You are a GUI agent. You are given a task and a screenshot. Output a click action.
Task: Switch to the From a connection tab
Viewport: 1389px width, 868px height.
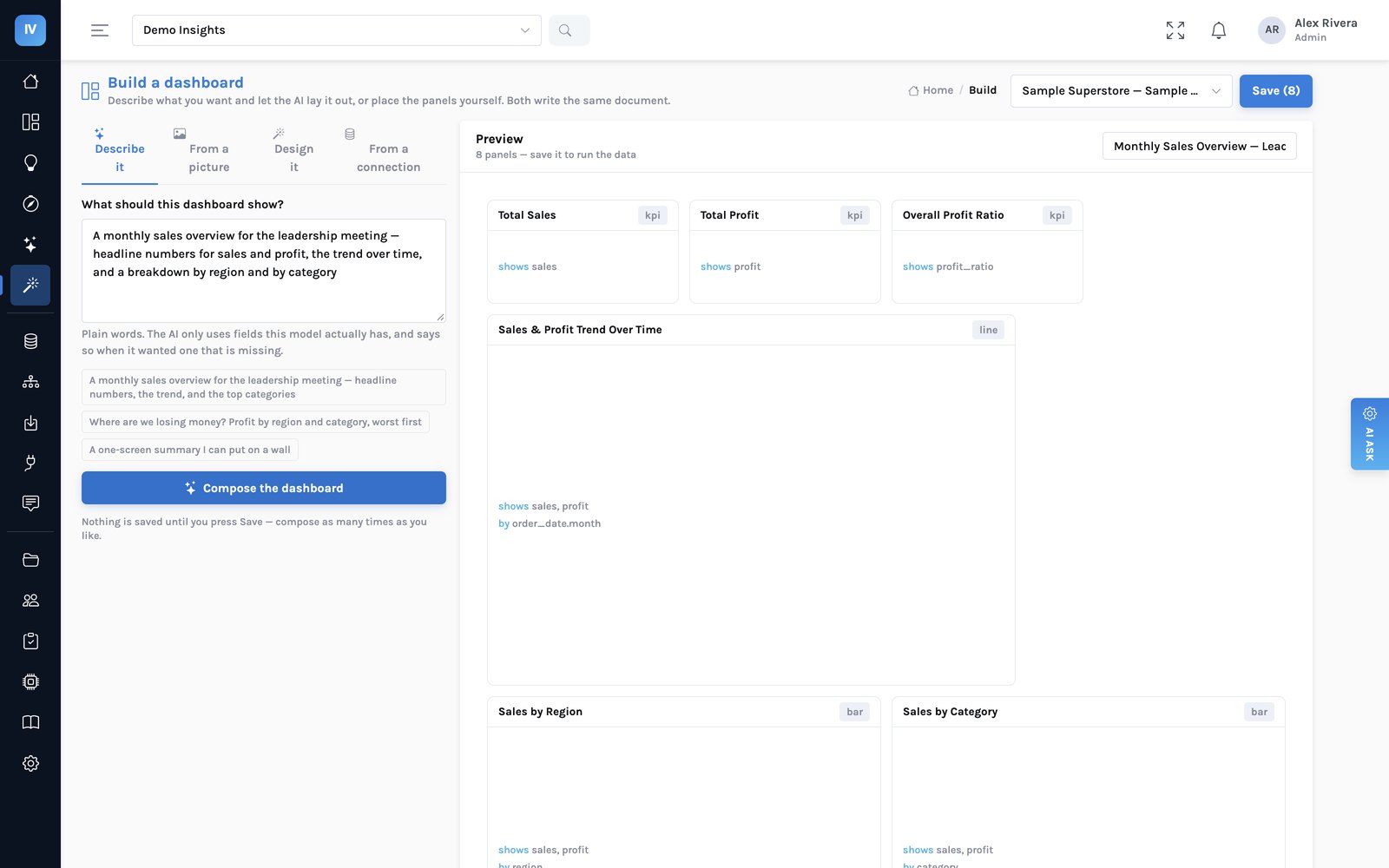tap(388, 152)
